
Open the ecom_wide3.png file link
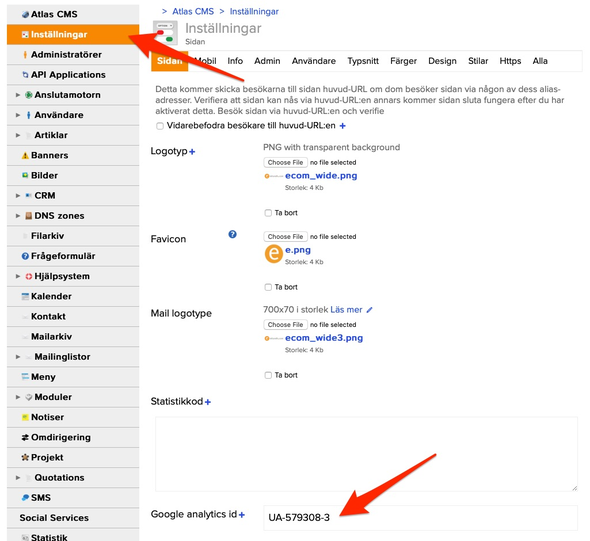pos(324,338)
